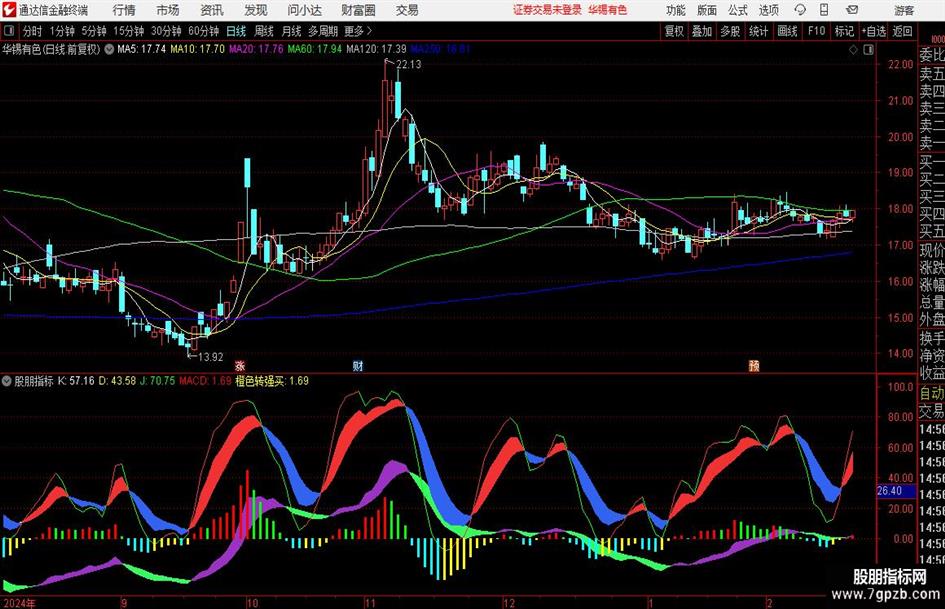Click the mobile phone icon in title bar
Viewport: 945px width, 609px height.
pyautogui.click(x=824, y=10)
